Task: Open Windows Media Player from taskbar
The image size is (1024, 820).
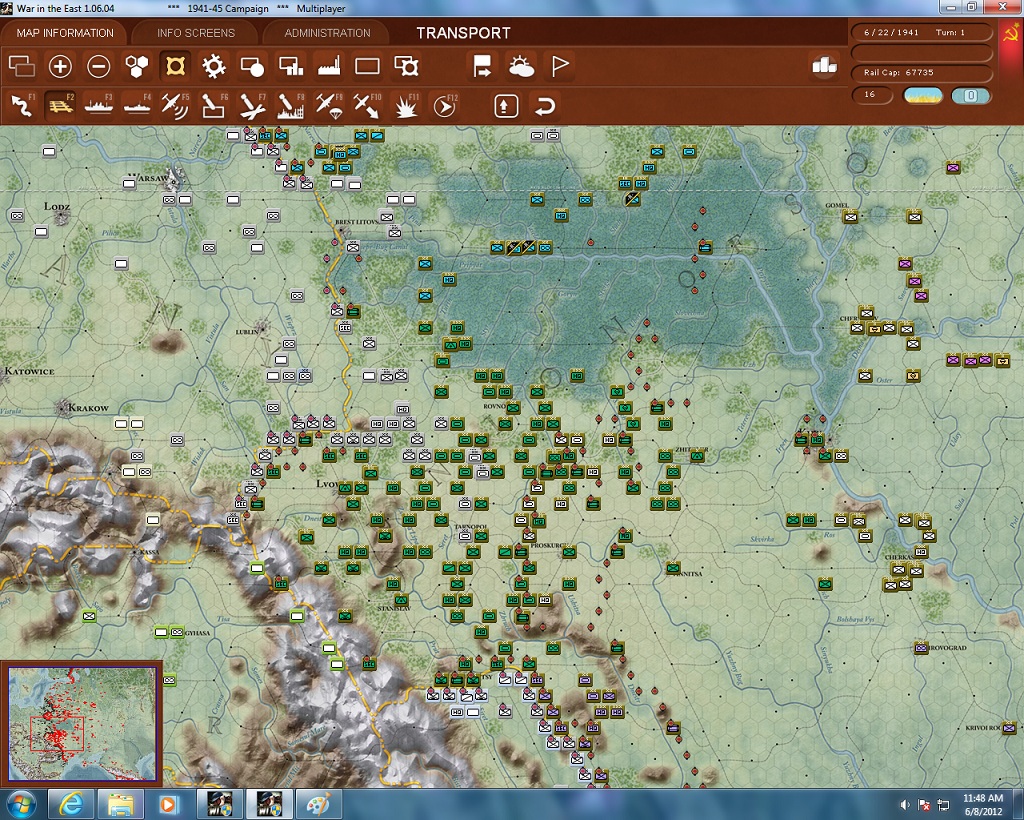Action: (168, 804)
